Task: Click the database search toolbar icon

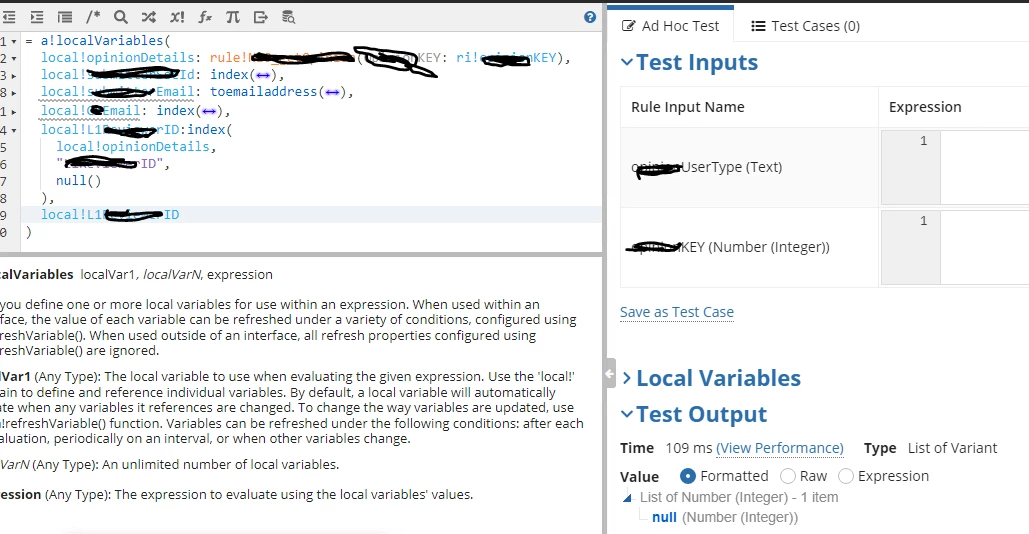Action: 289,18
